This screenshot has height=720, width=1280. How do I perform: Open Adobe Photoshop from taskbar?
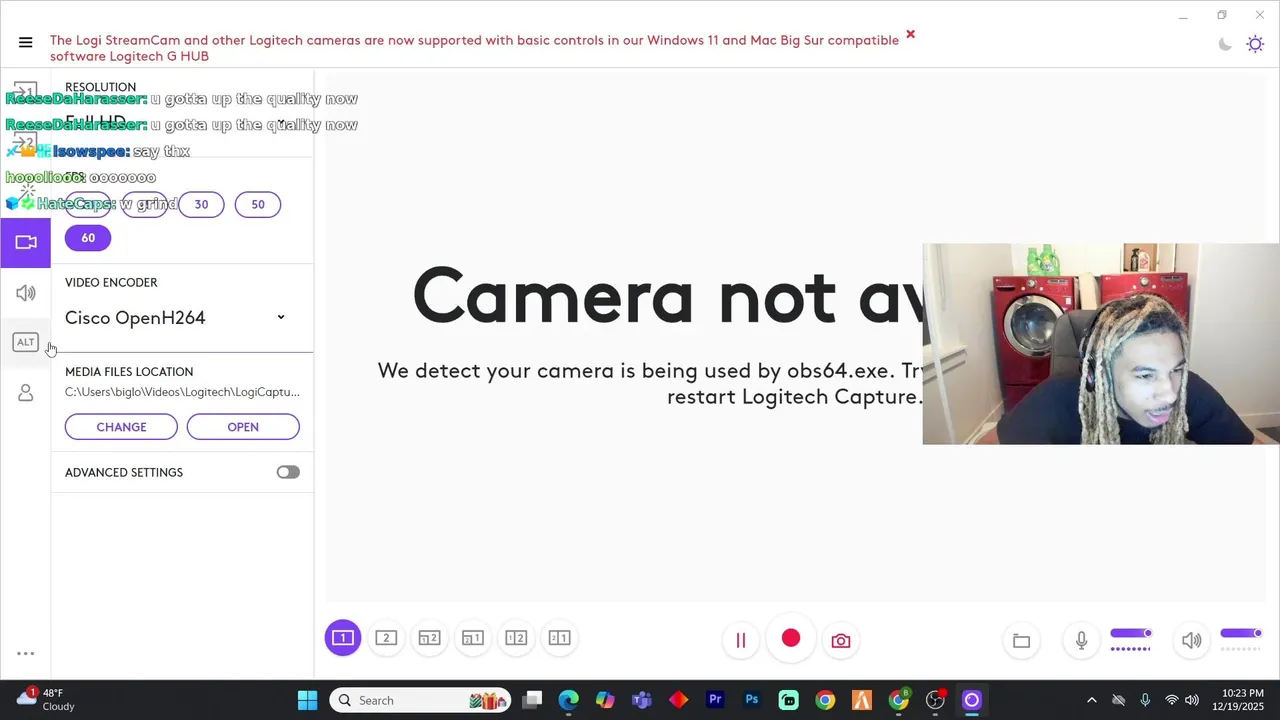pos(752,700)
